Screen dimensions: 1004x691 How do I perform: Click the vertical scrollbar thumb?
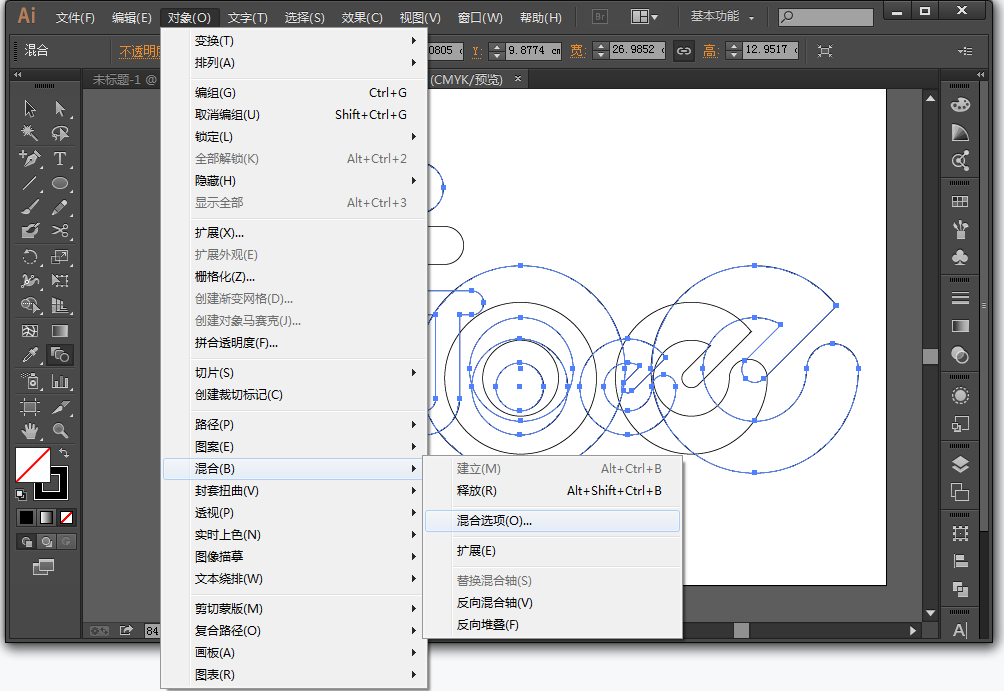[930, 356]
